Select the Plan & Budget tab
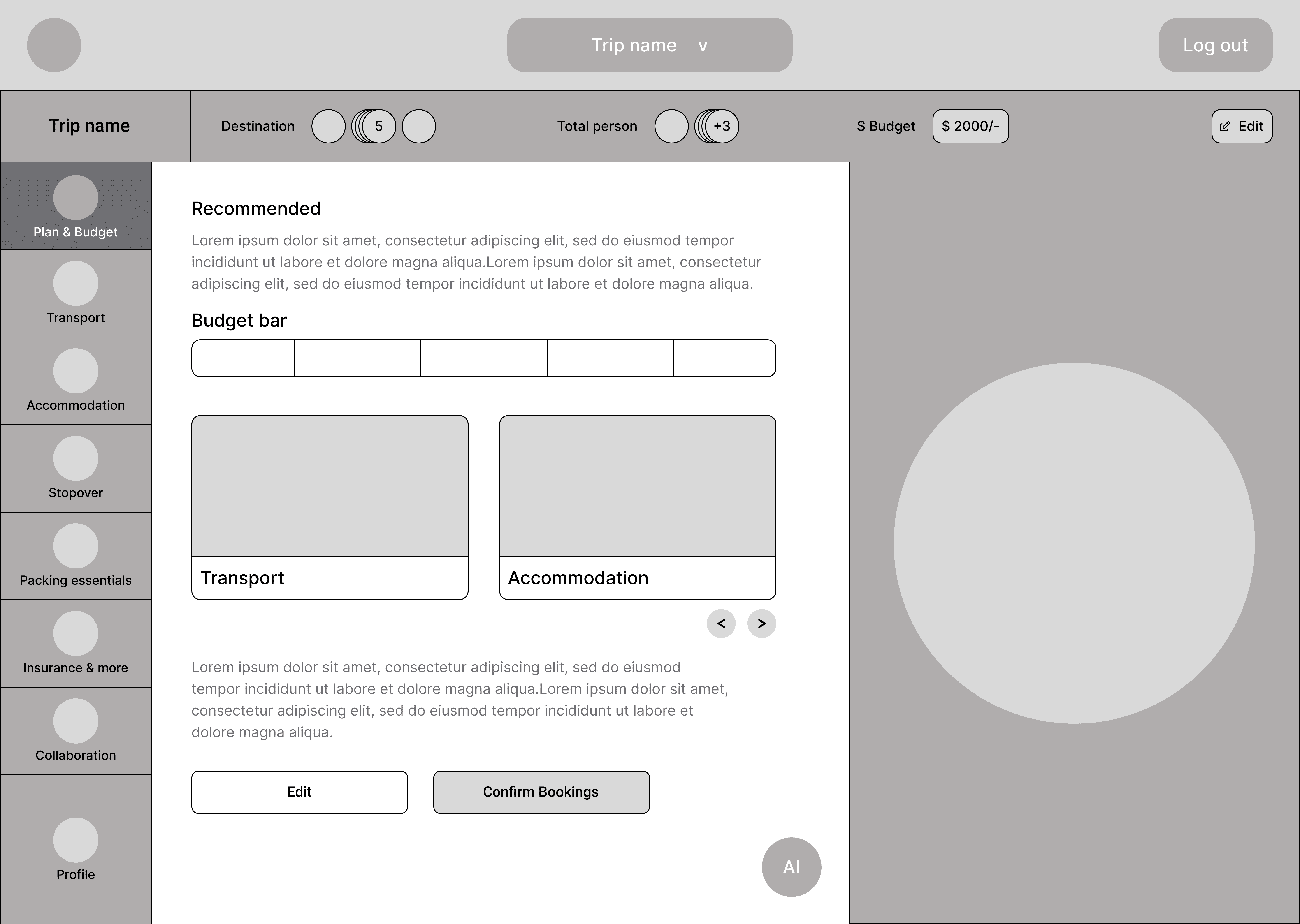 (76, 206)
